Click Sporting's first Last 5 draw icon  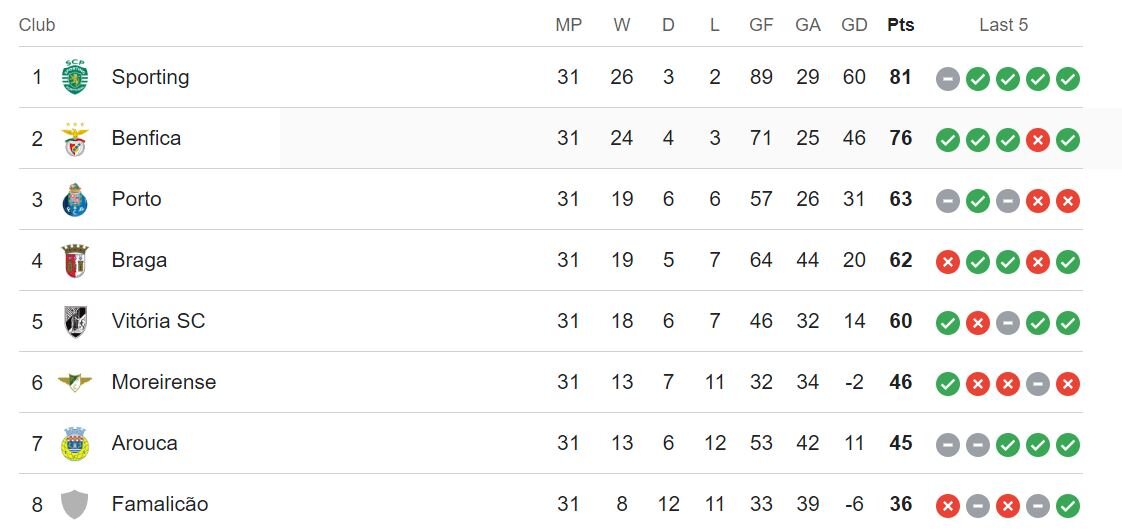[x=947, y=79]
